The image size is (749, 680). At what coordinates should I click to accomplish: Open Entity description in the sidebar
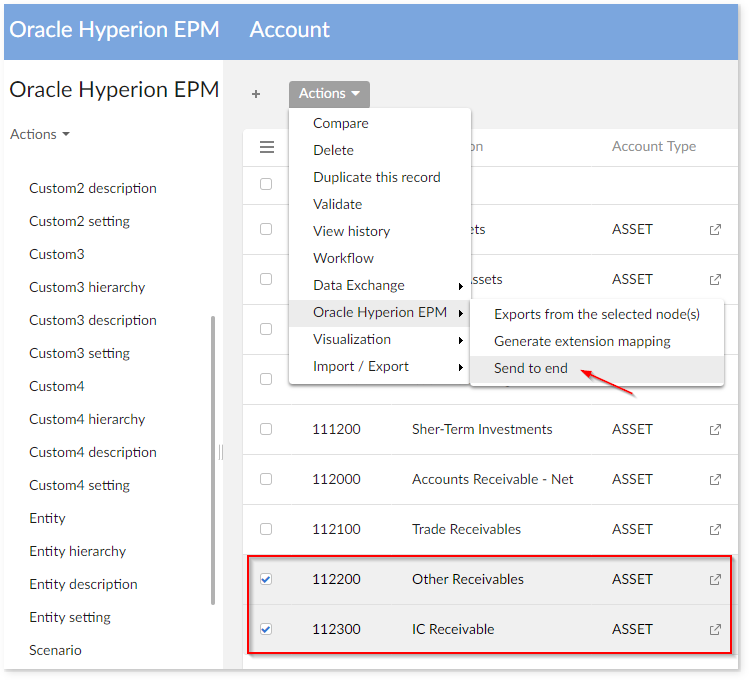[83, 584]
